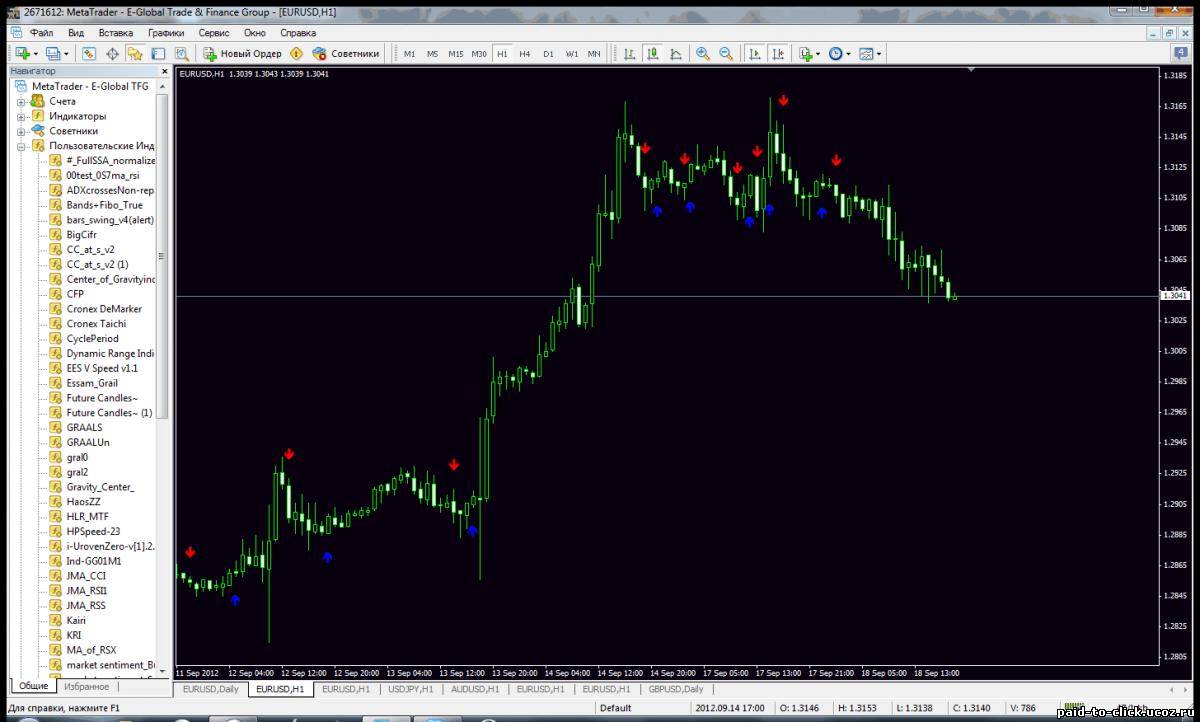Open the Файл menu

pyautogui.click(x=41, y=32)
